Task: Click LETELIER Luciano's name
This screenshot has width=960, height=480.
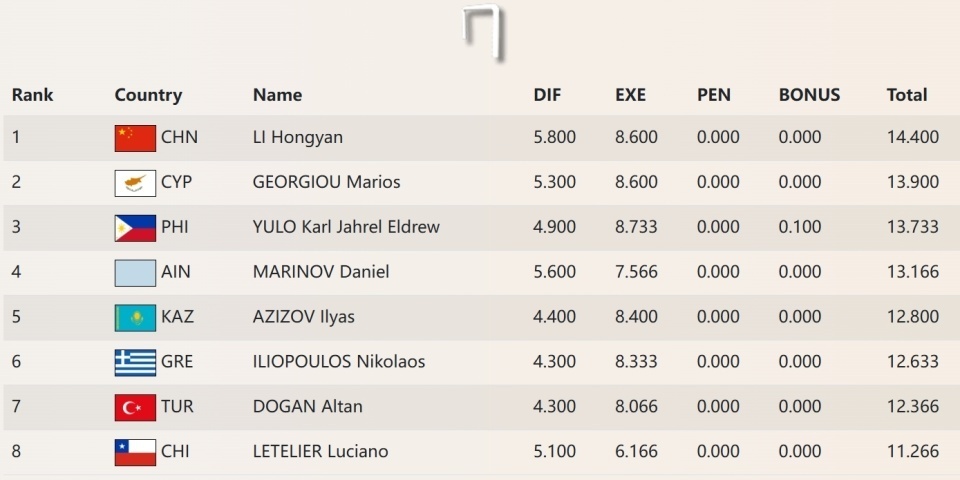Action: point(320,452)
